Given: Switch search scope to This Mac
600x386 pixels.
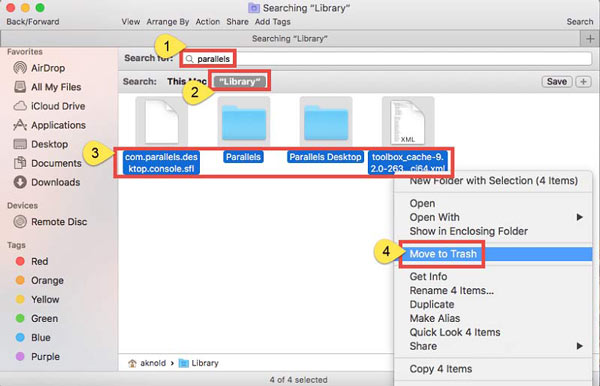Looking at the screenshot, I should click(187, 81).
